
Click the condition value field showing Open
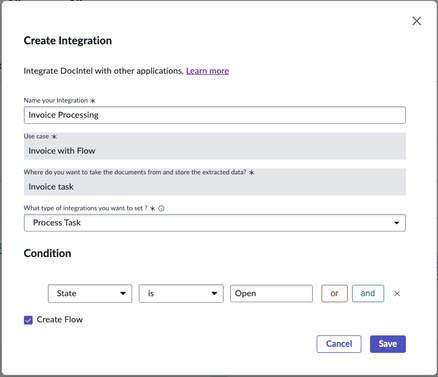271,293
